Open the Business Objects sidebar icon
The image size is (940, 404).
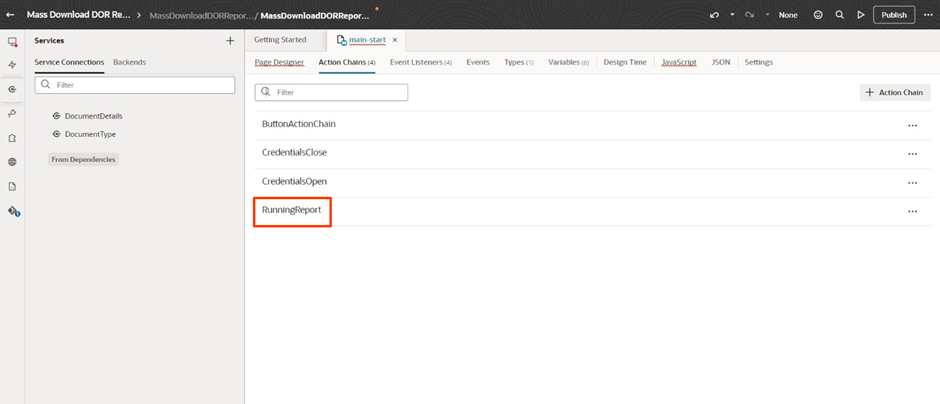(12, 113)
